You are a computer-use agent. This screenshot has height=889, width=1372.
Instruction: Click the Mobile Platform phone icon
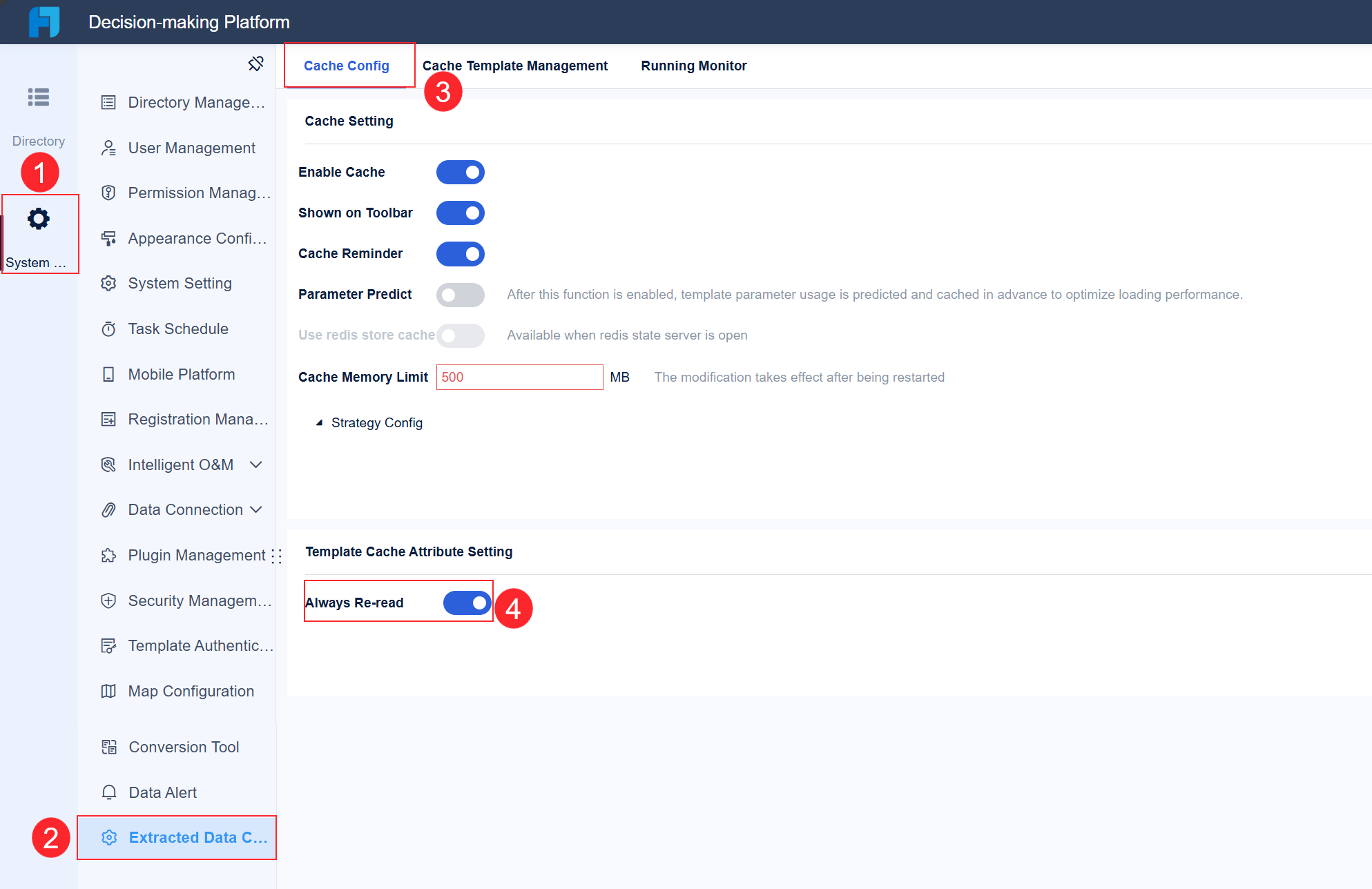[108, 374]
